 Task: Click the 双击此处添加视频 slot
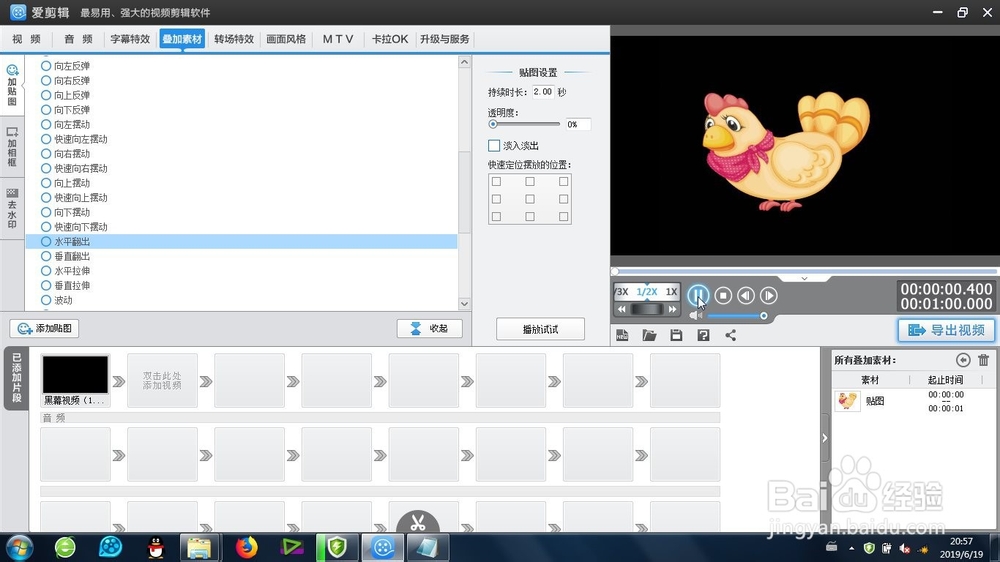[x=162, y=381]
